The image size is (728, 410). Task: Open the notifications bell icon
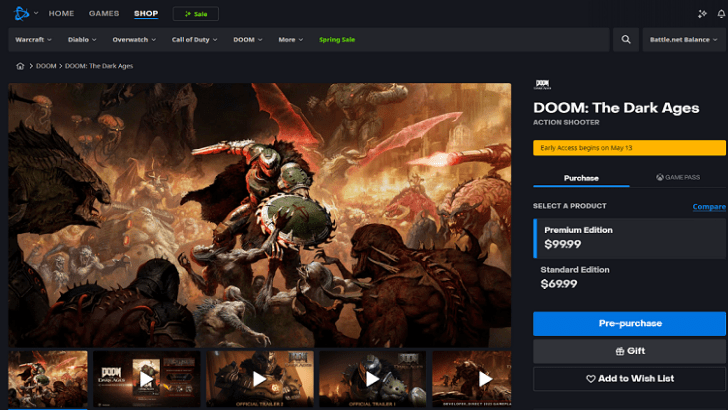coord(721,14)
